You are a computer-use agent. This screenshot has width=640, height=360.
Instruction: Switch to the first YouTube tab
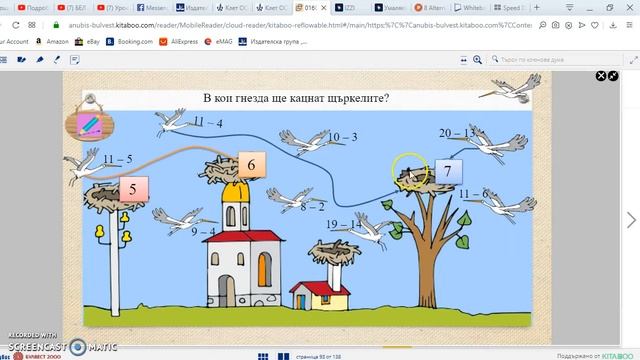(33, 8)
